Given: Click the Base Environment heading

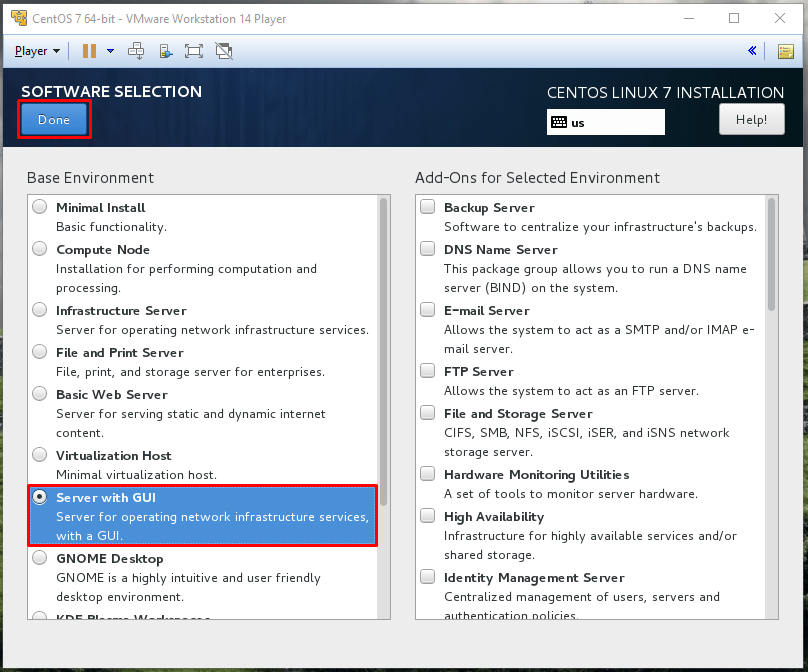Looking at the screenshot, I should (90, 178).
